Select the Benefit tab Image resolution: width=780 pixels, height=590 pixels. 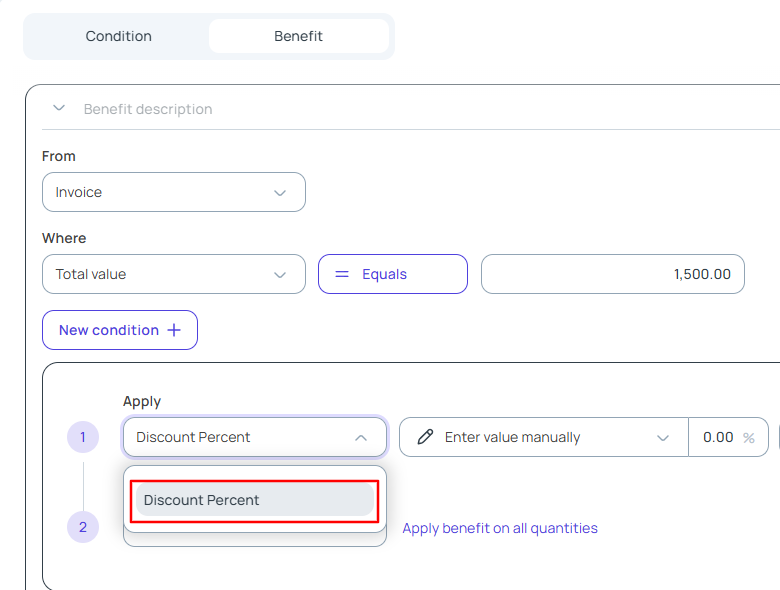[298, 36]
